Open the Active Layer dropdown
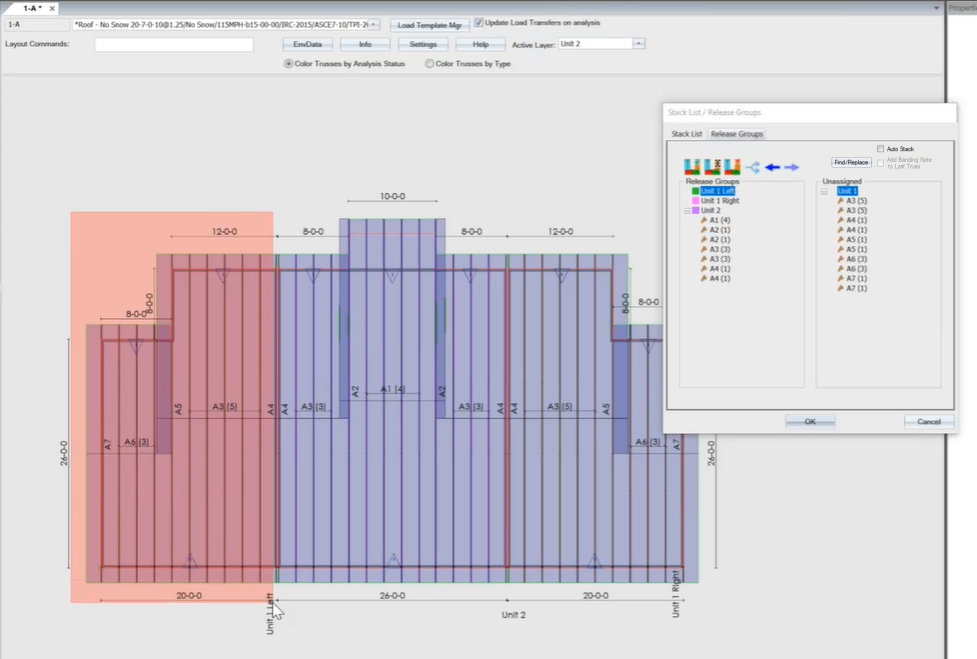 [x=639, y=44]
